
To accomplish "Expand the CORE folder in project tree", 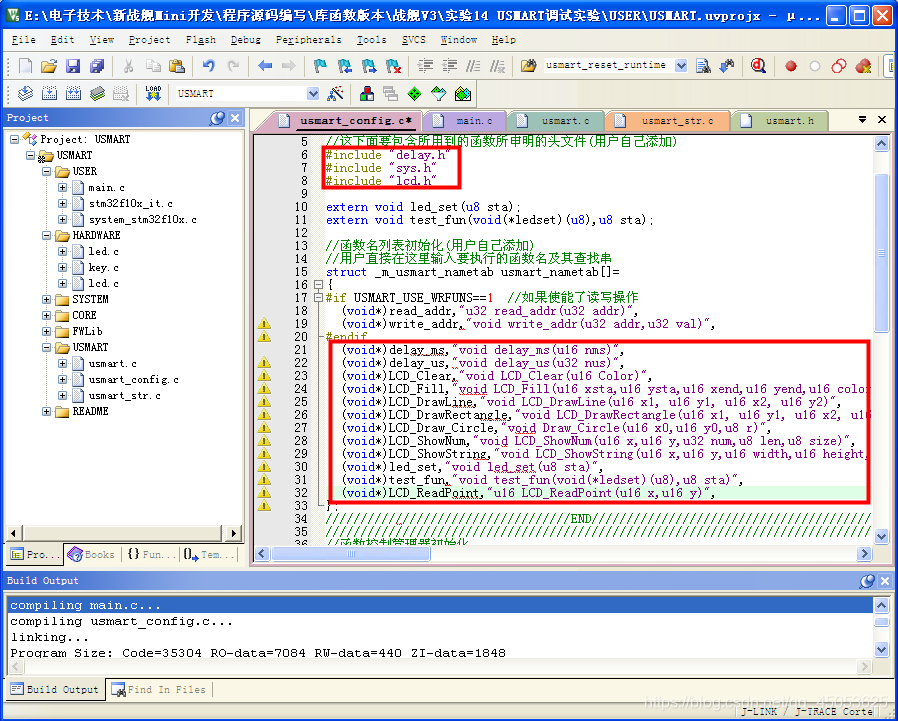I will 46,316.
